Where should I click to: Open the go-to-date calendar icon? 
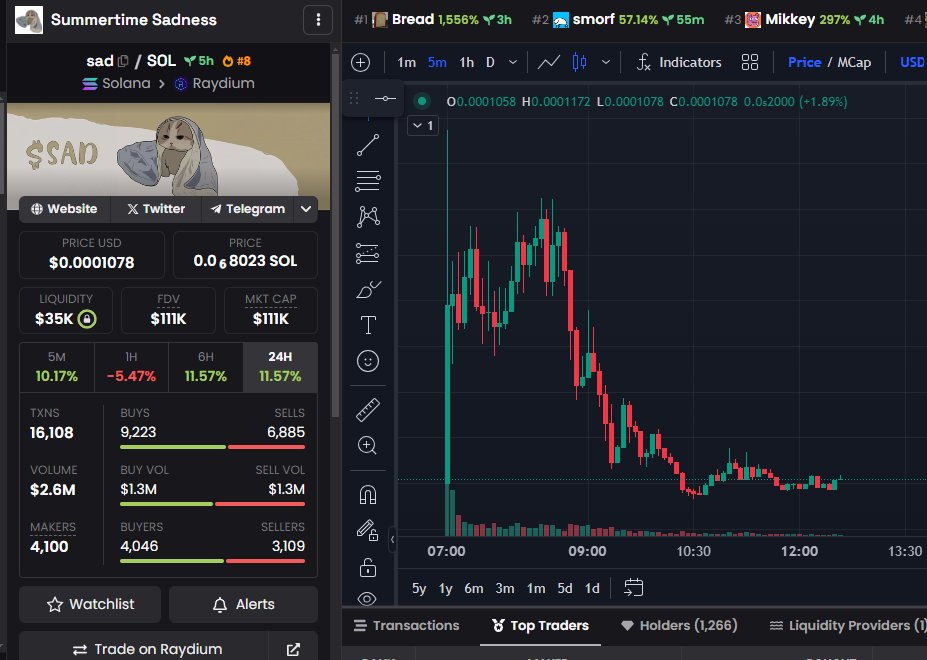633,588
